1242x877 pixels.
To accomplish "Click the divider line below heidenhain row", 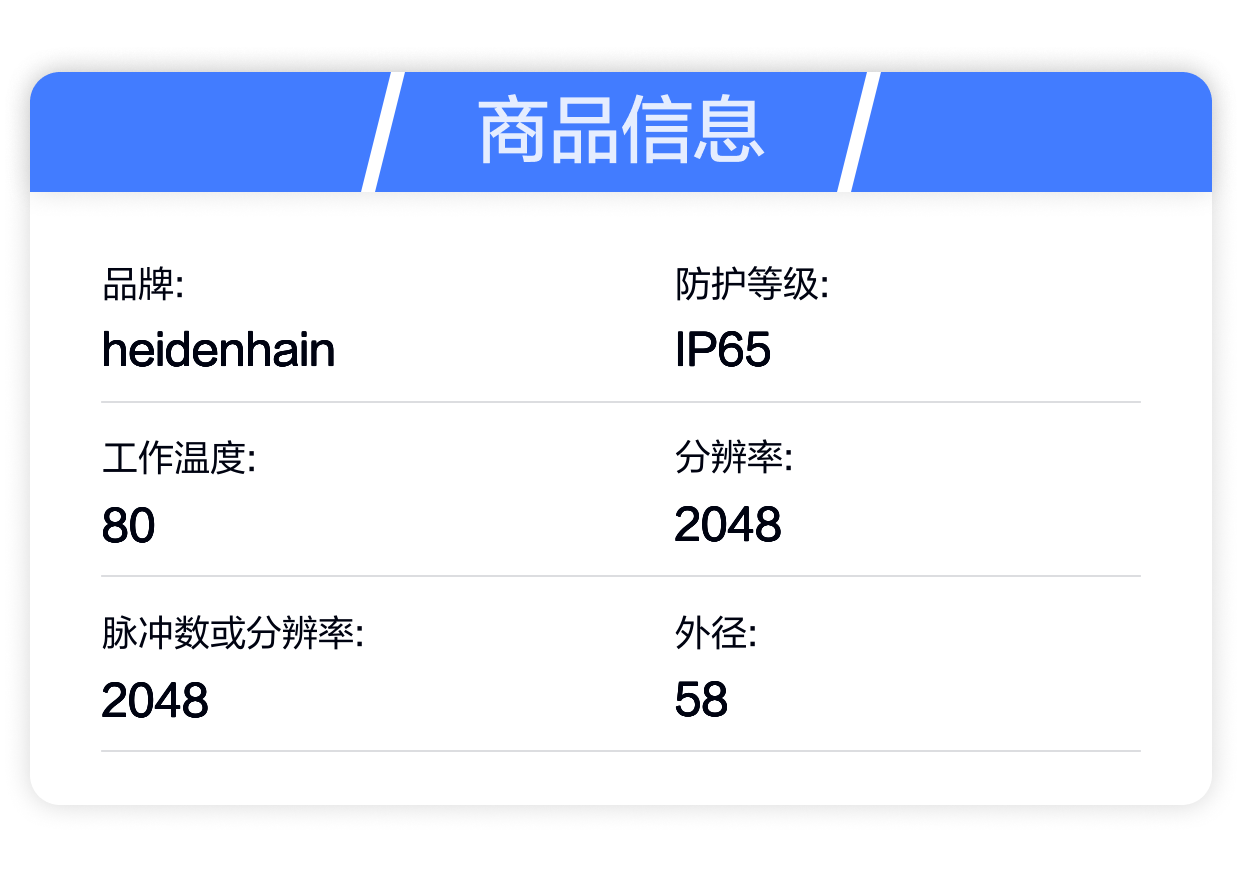I will 621,402.
